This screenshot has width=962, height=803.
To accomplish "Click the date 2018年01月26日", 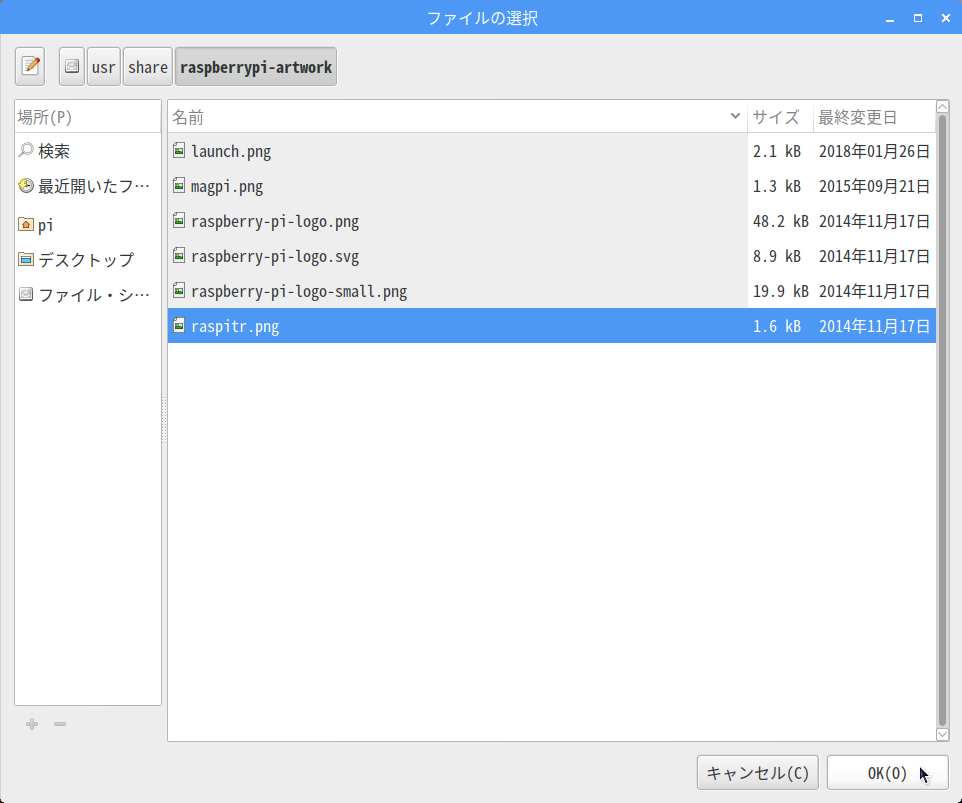I will [874, 151].
